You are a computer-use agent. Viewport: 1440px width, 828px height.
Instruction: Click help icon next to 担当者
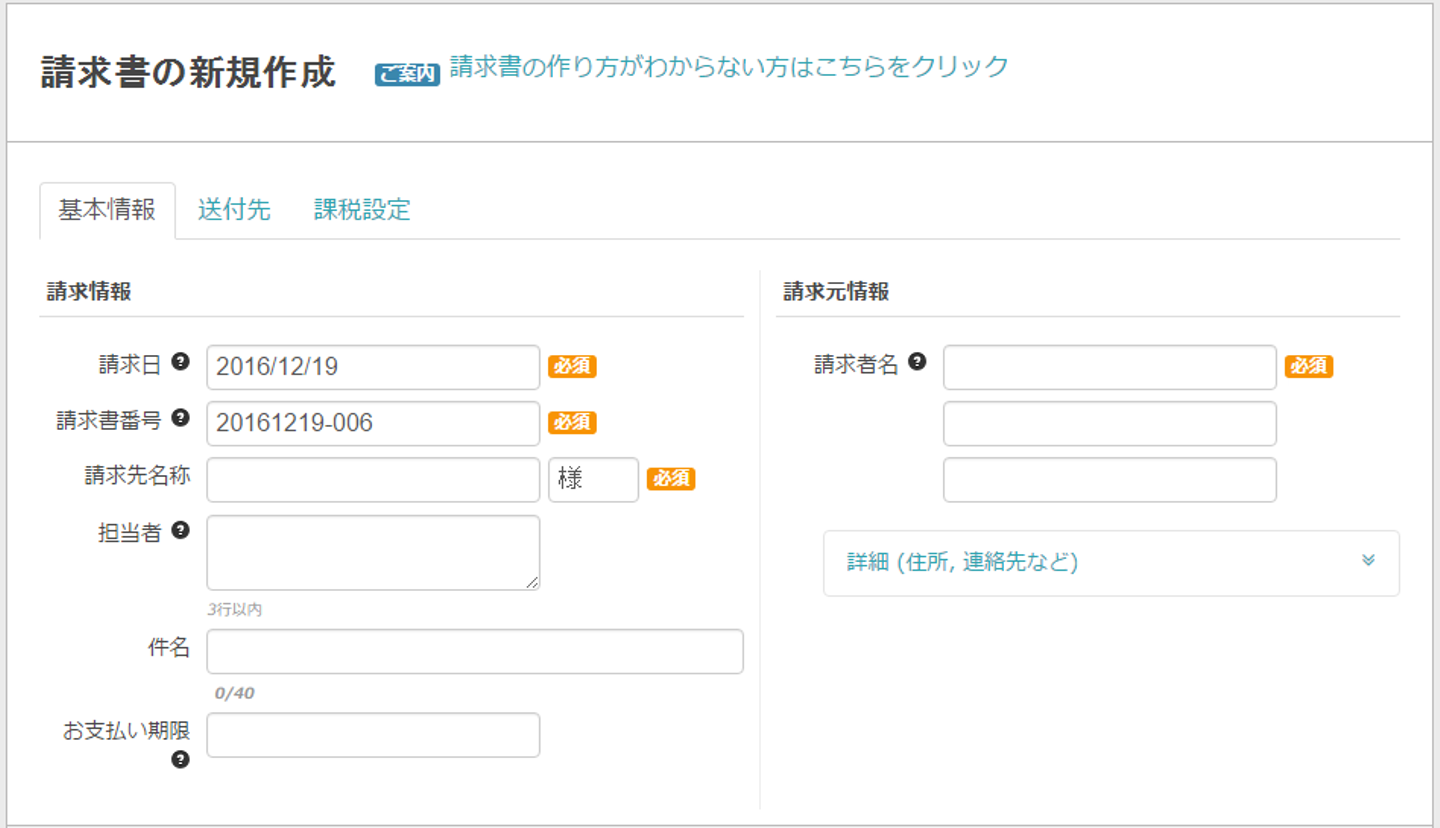(180, 530)
